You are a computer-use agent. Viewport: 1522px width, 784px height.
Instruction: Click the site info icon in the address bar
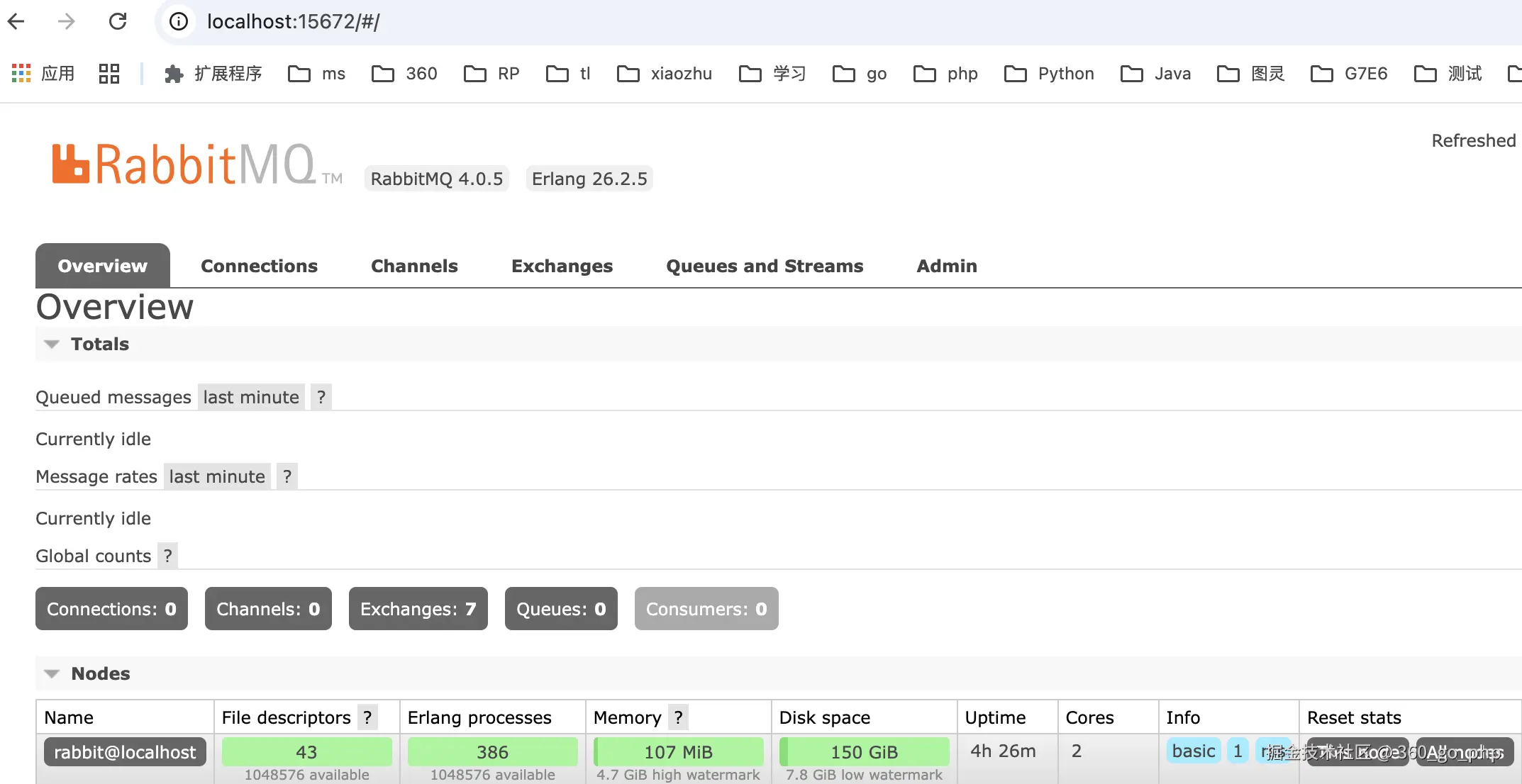click(x=179, y=21)
